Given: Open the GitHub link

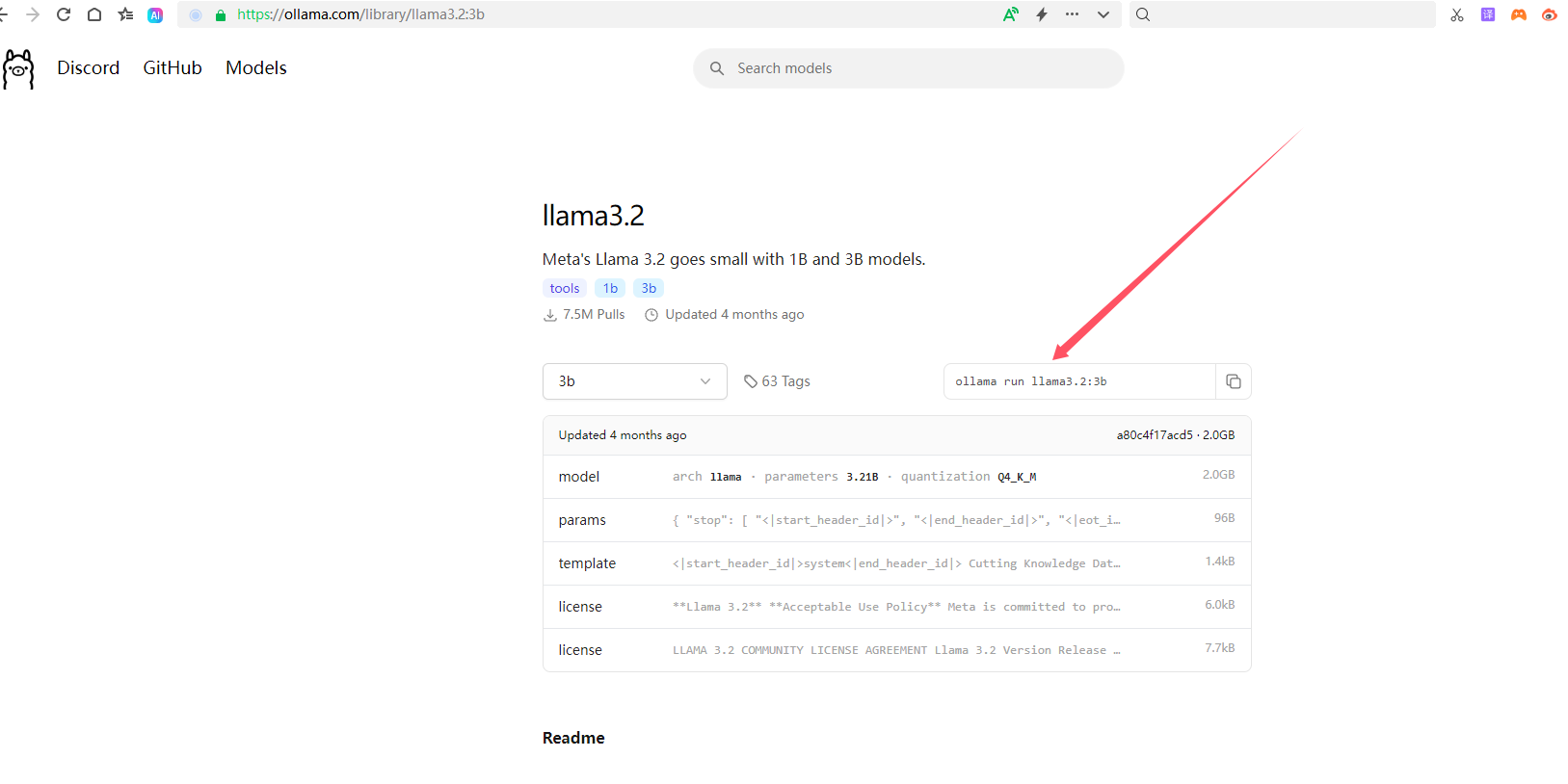Looking at the screenshot, I should point(173,68).
